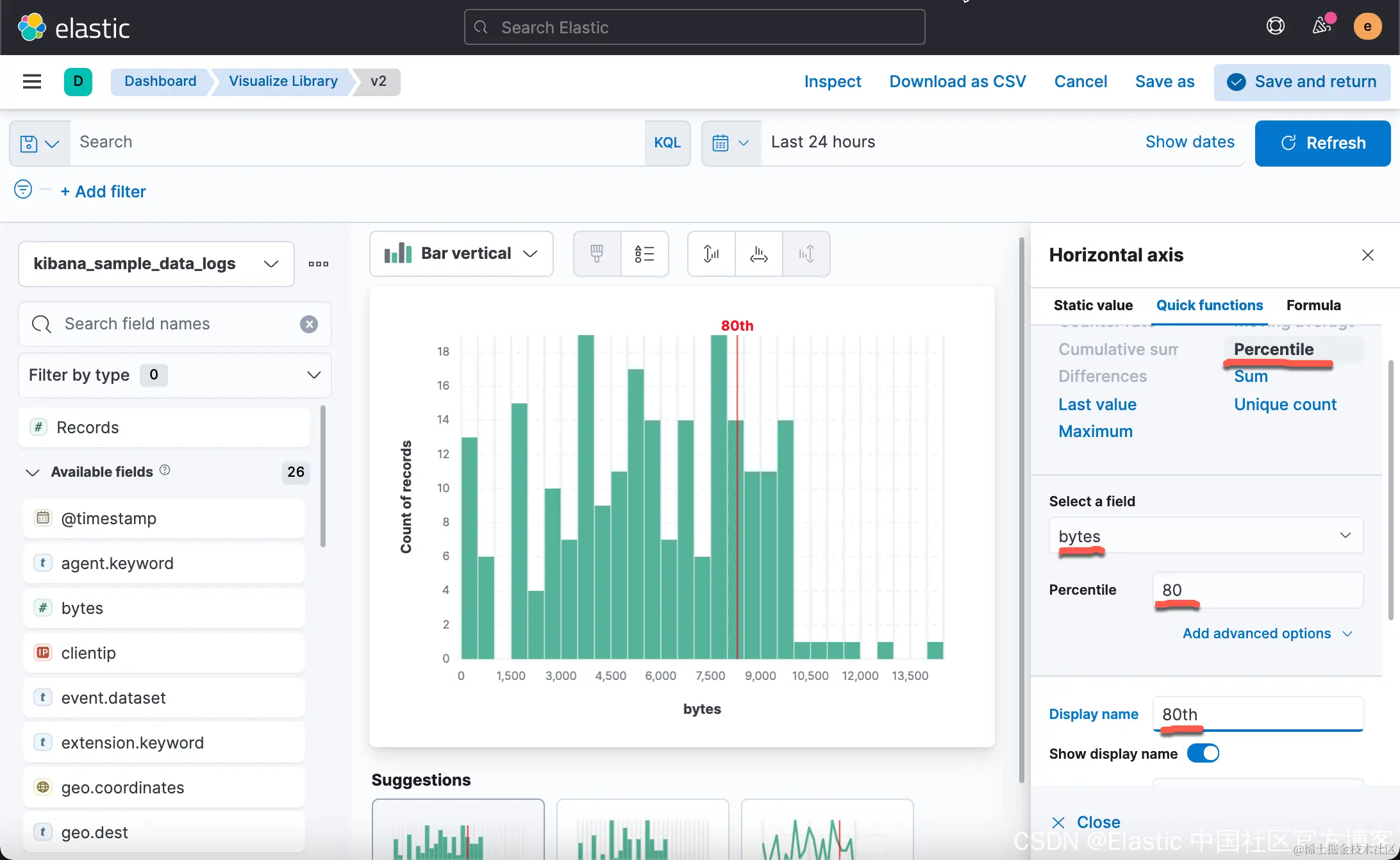Switch to the Formula tab
Image resolution: width=1400 pixels, height=860 pixels.
click(x=1313, y=306)
